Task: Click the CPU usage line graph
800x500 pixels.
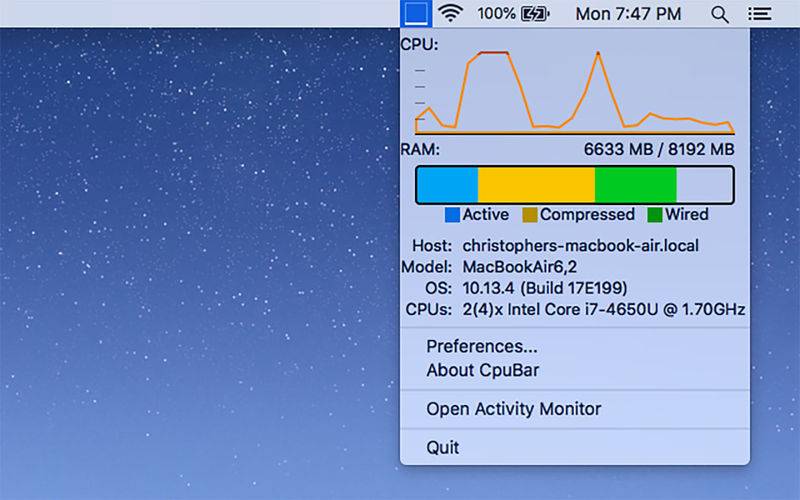Action: coord(575,92)
